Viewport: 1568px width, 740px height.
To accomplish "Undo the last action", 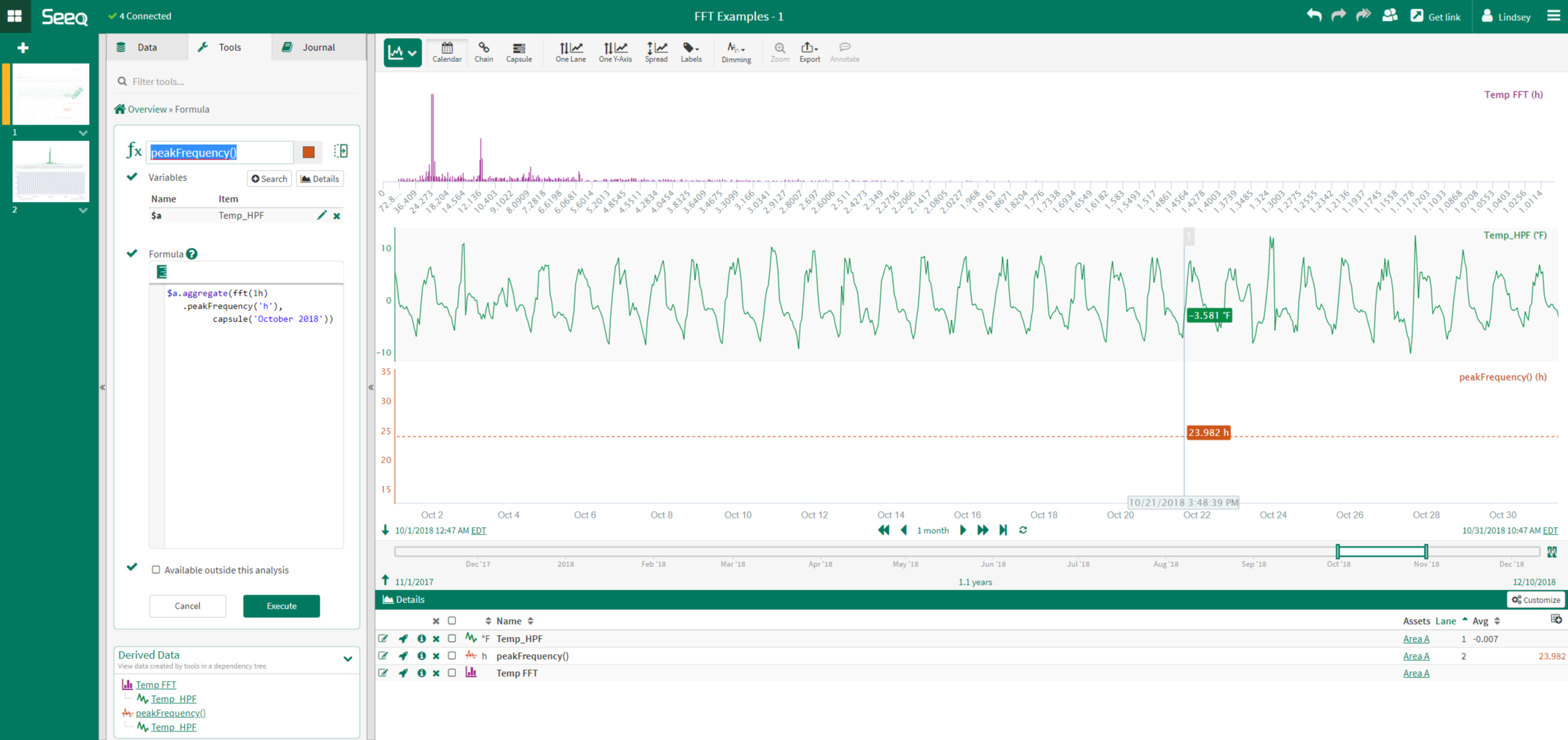I will [x=1314, y=15].
